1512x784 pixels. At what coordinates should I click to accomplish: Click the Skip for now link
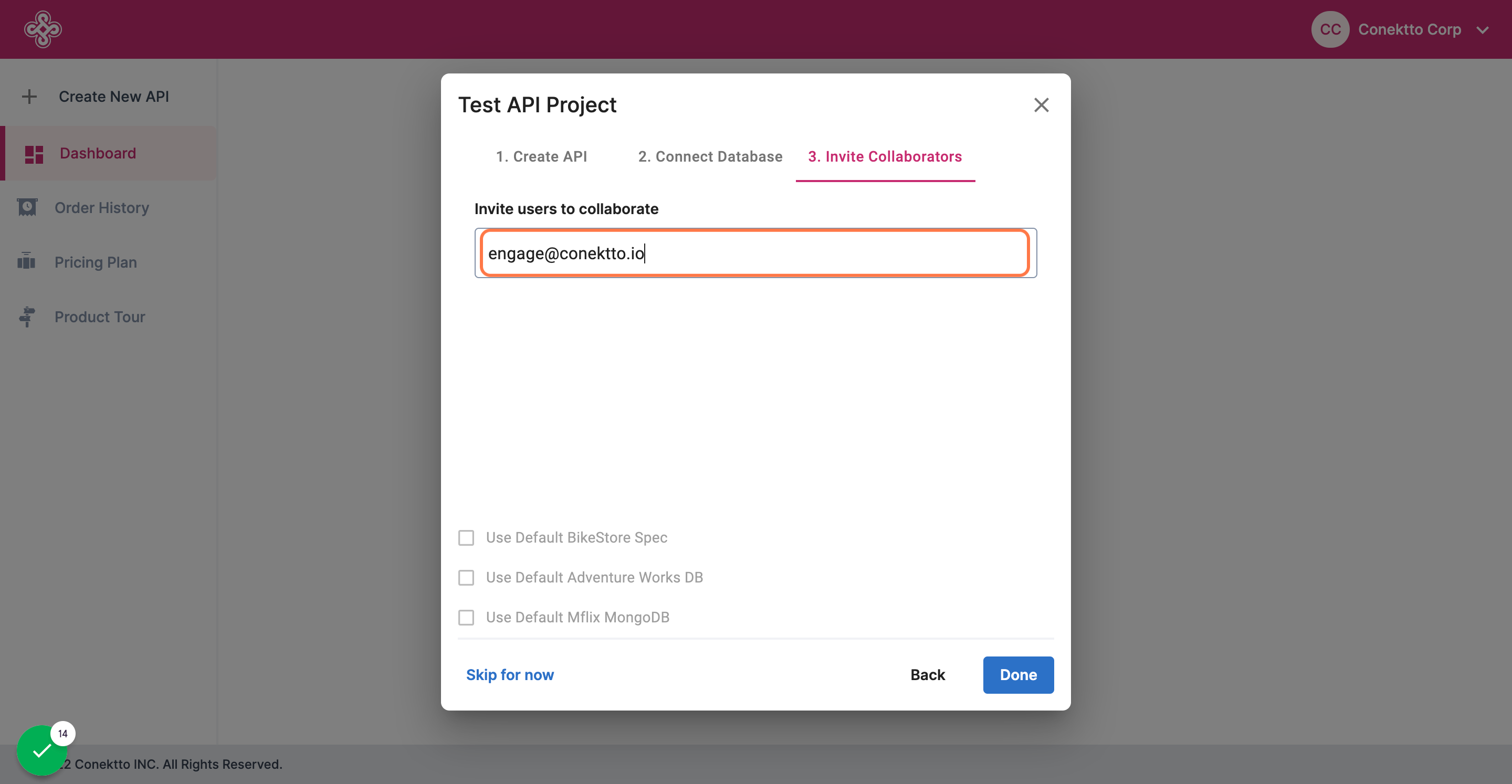pos(509,675)
